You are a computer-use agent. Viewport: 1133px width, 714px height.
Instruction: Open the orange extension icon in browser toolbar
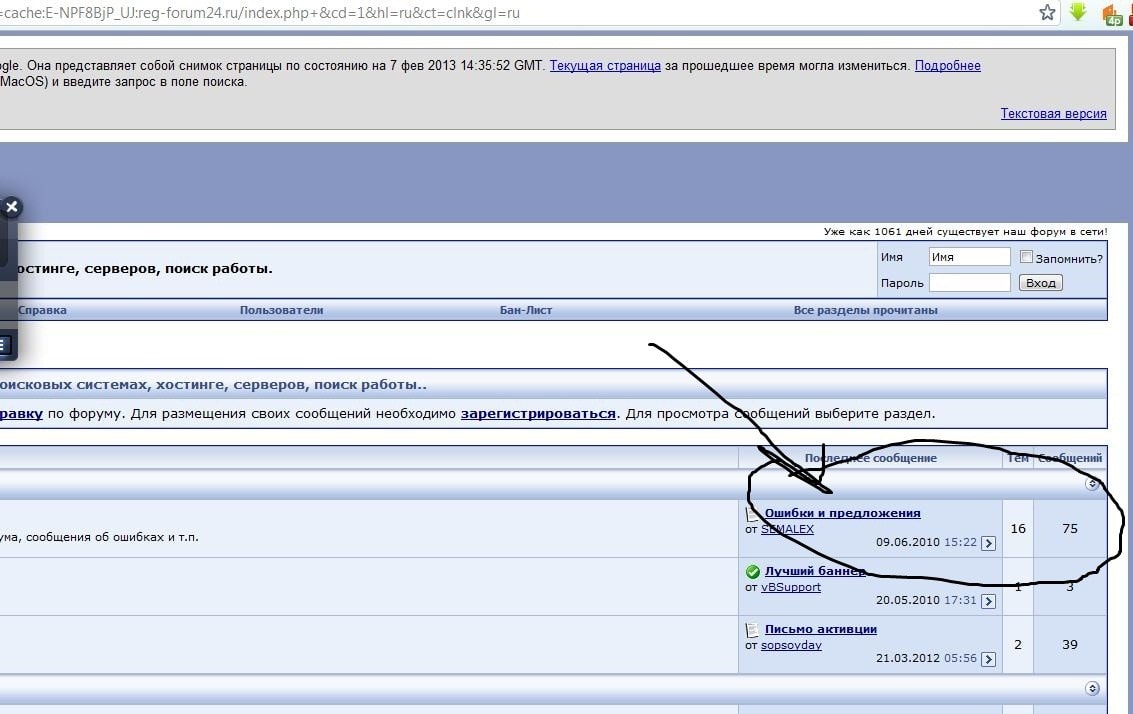[x=1111, y=14]
